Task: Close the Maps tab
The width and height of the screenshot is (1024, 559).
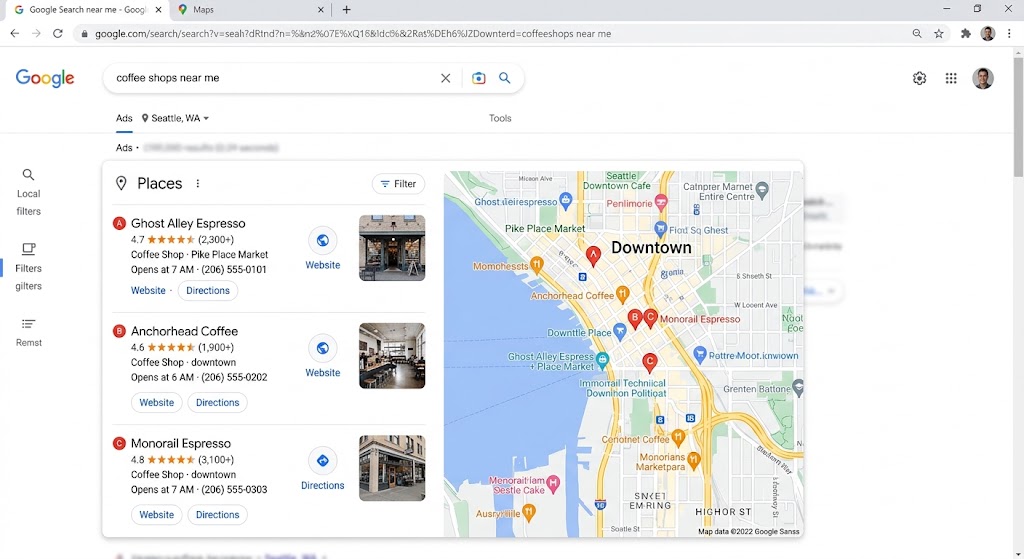Action: tap(321, 10)
